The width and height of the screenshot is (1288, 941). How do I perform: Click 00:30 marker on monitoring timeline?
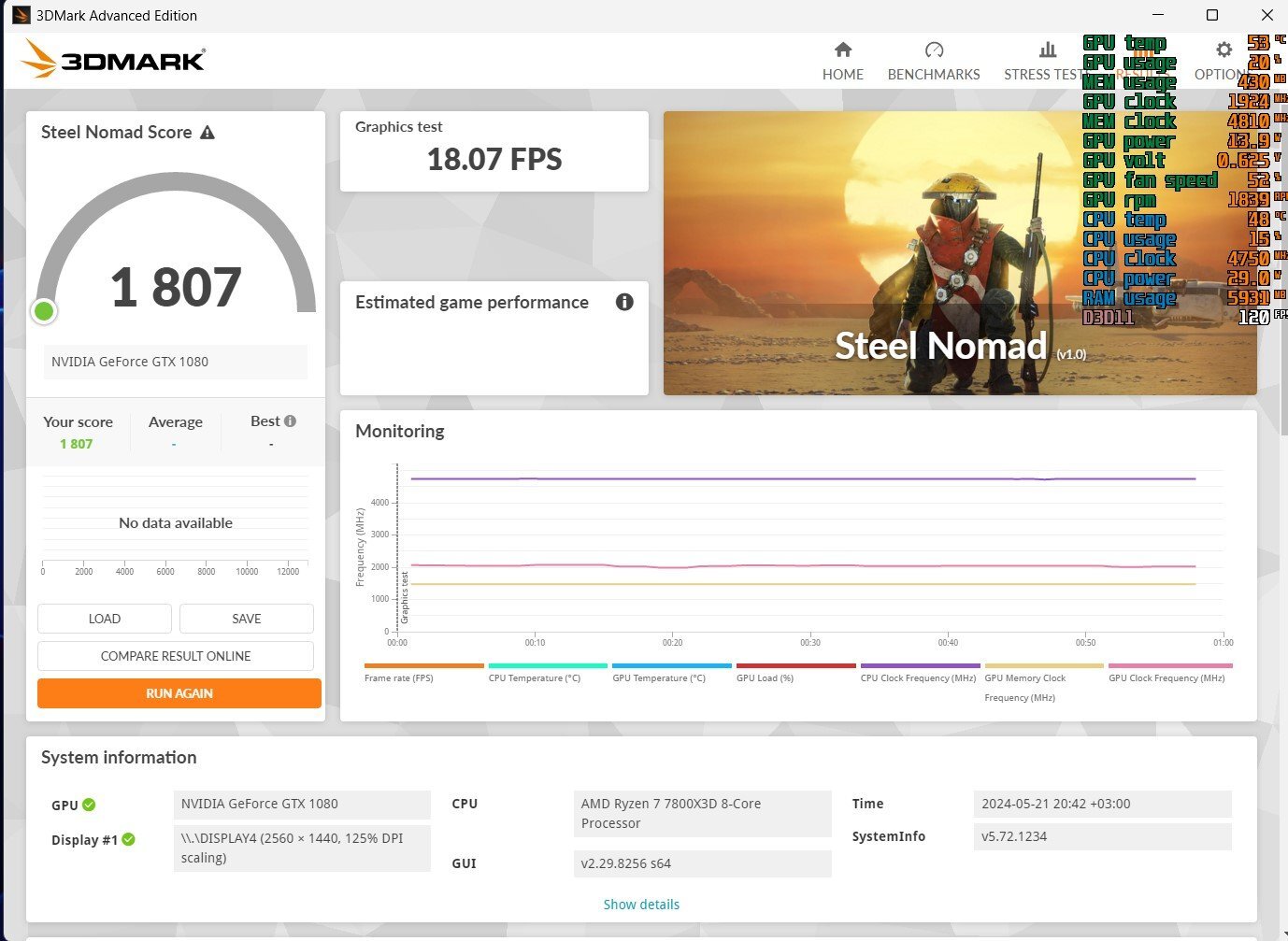(810, 643)
